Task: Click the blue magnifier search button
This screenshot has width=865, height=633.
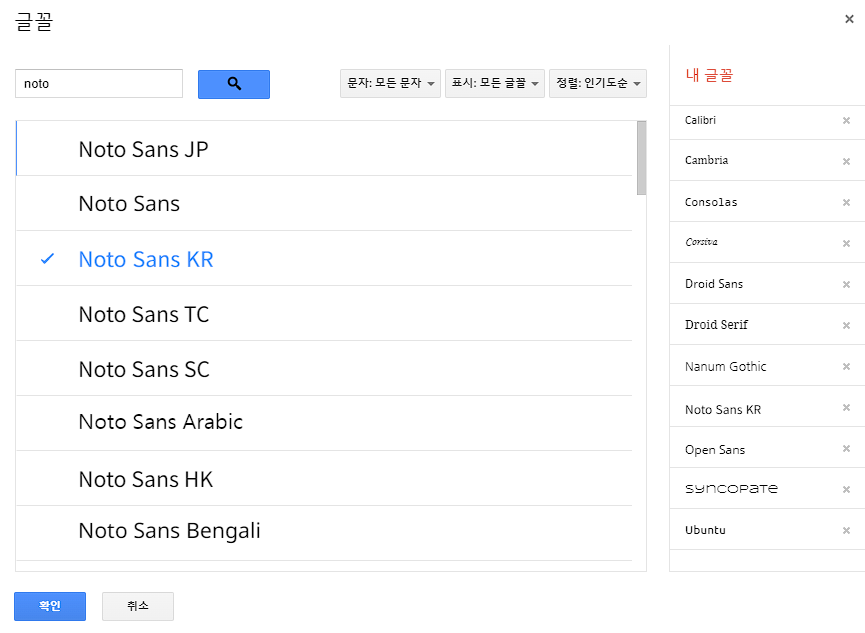Action: pos(234,84)
